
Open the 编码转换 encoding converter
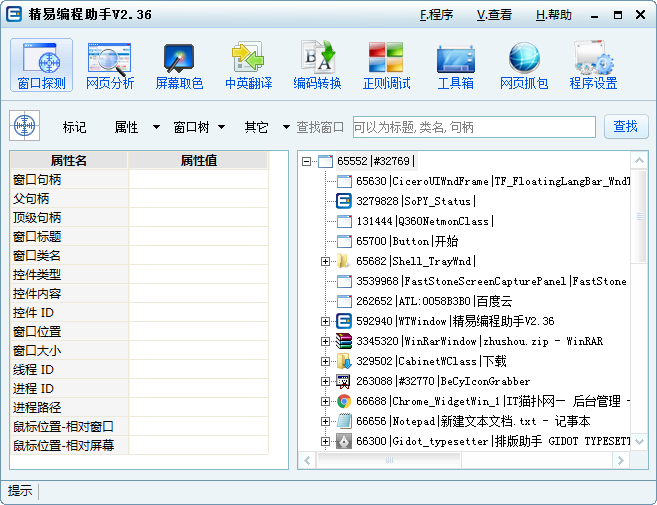coord(317,65)
